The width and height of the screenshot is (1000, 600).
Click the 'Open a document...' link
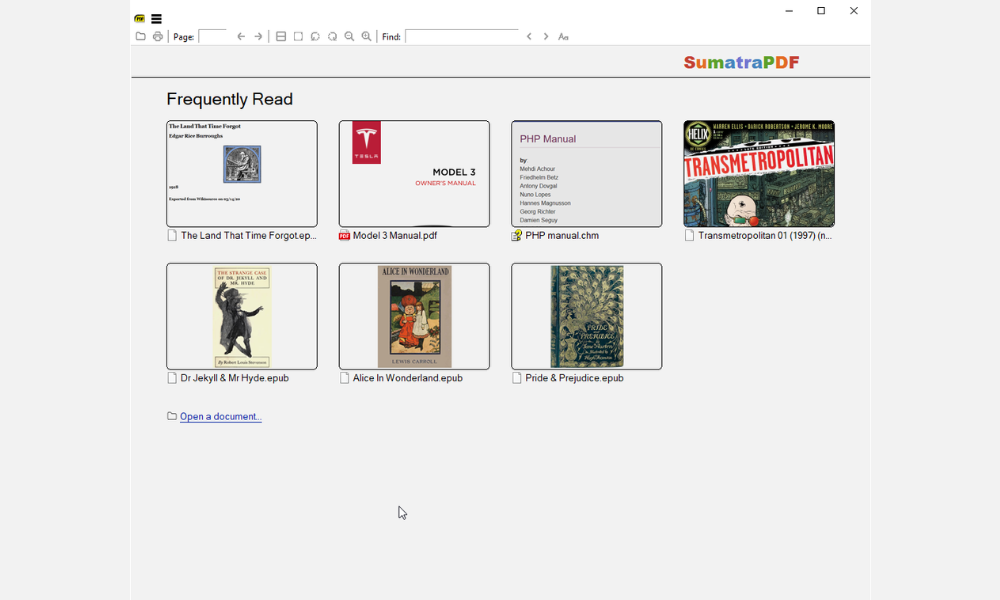coord(221,416)
